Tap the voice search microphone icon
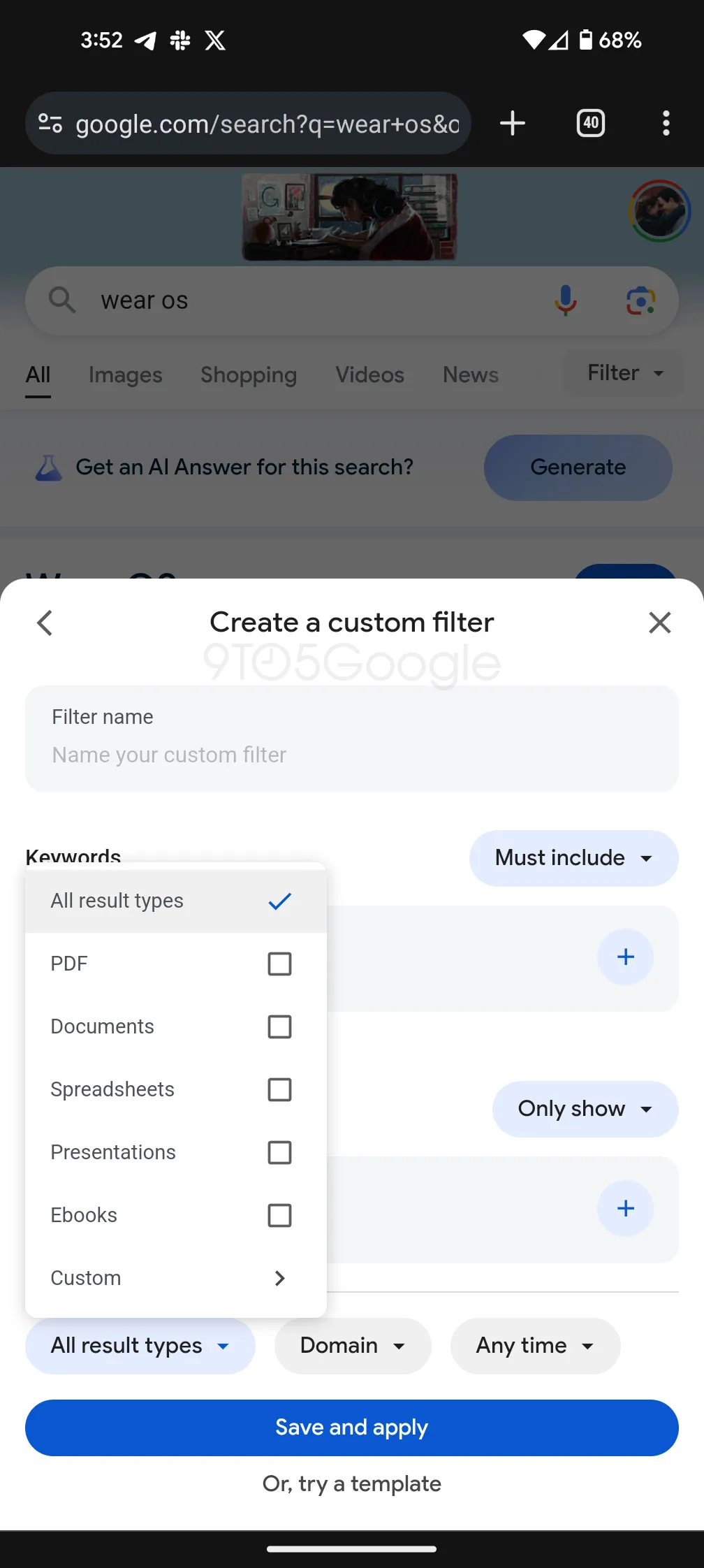The height and width of the screenshot is (1568, 704). click(x=566, y=300)
